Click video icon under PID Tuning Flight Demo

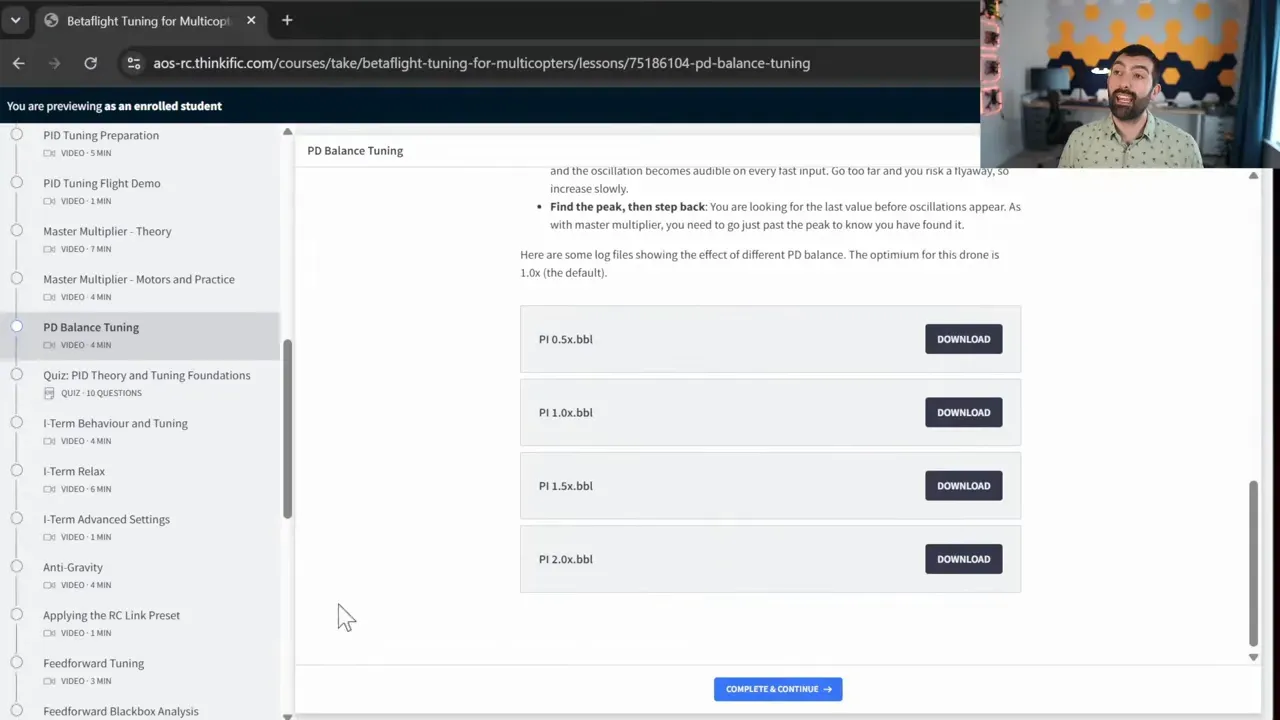click(x=49, y=201)
